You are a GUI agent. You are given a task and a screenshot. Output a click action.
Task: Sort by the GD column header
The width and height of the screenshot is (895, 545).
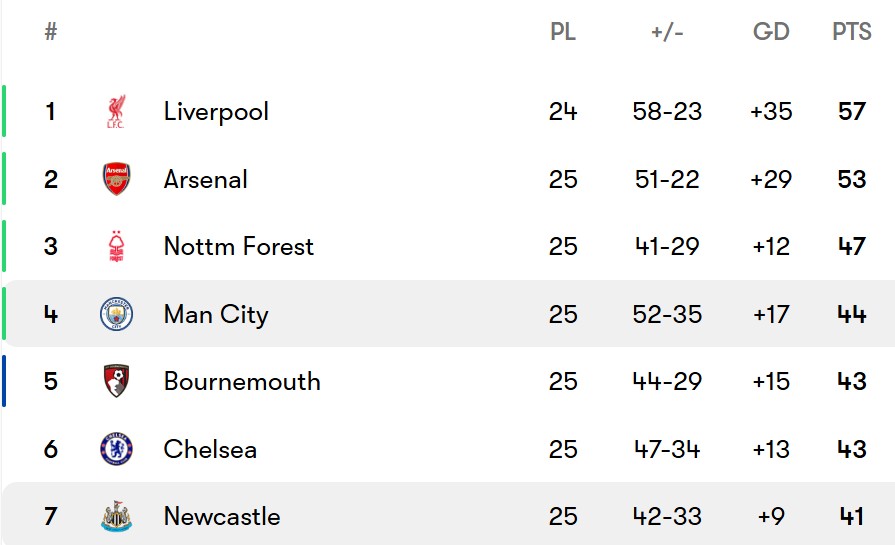click(x=771, y=31)
